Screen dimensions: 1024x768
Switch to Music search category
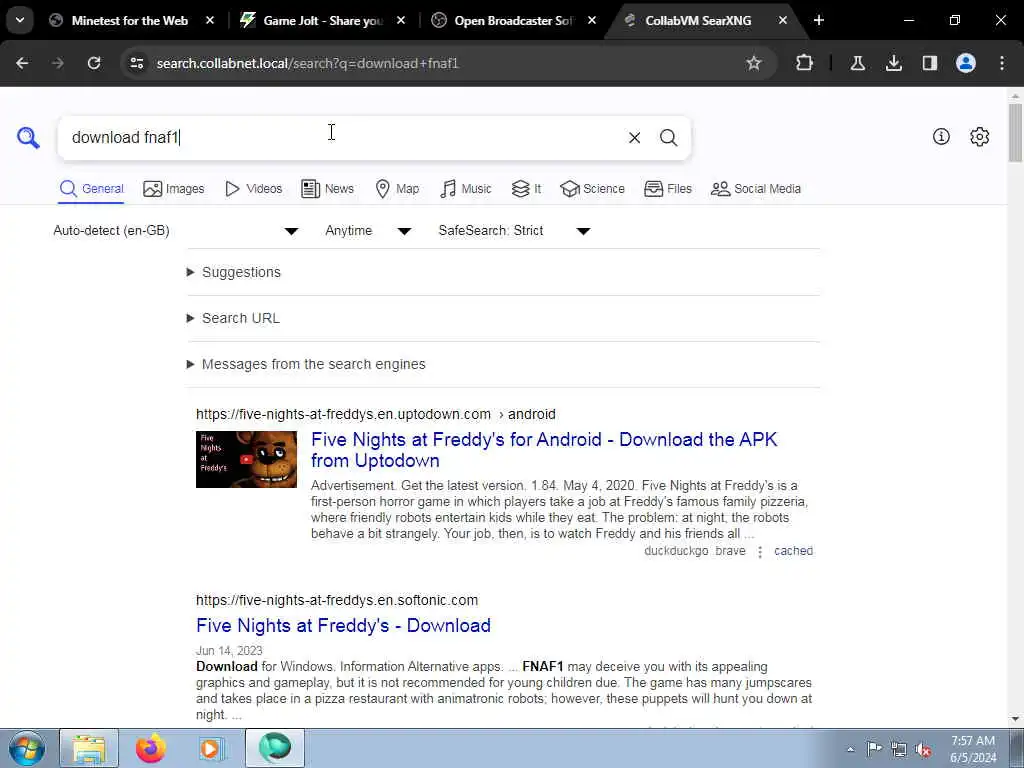point(466,189)
